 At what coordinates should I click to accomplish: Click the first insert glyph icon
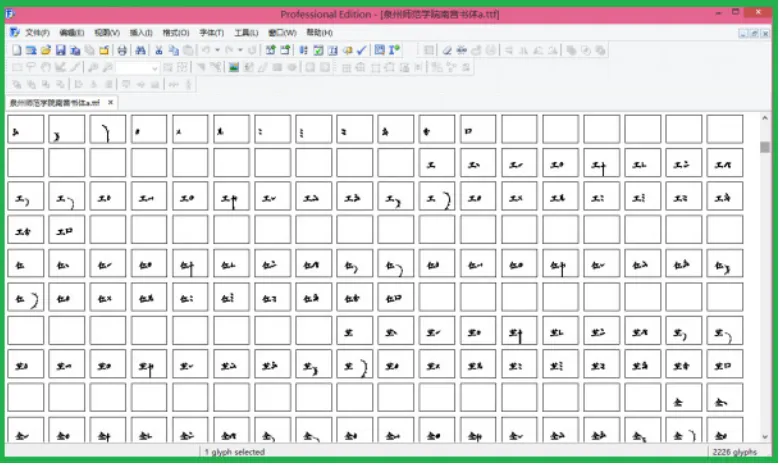(271, 50)
